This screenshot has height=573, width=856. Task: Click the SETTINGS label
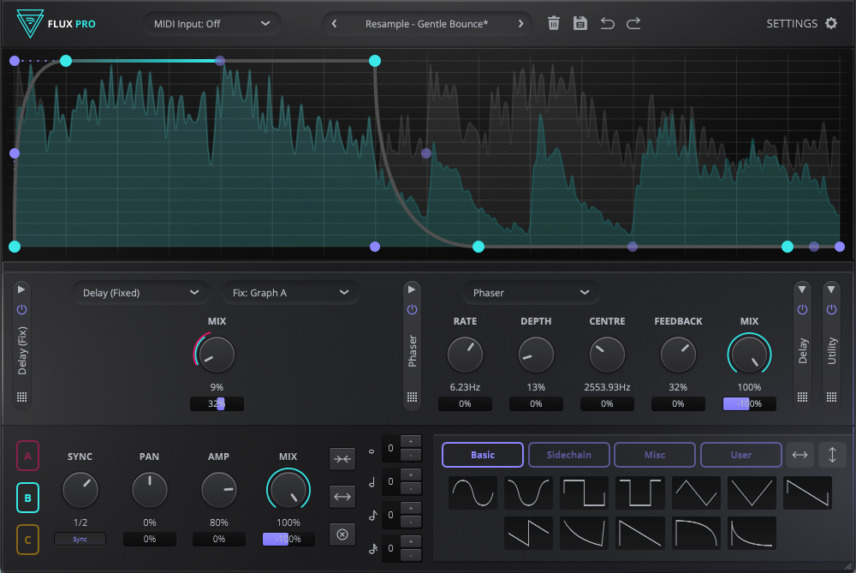point(792,23)
